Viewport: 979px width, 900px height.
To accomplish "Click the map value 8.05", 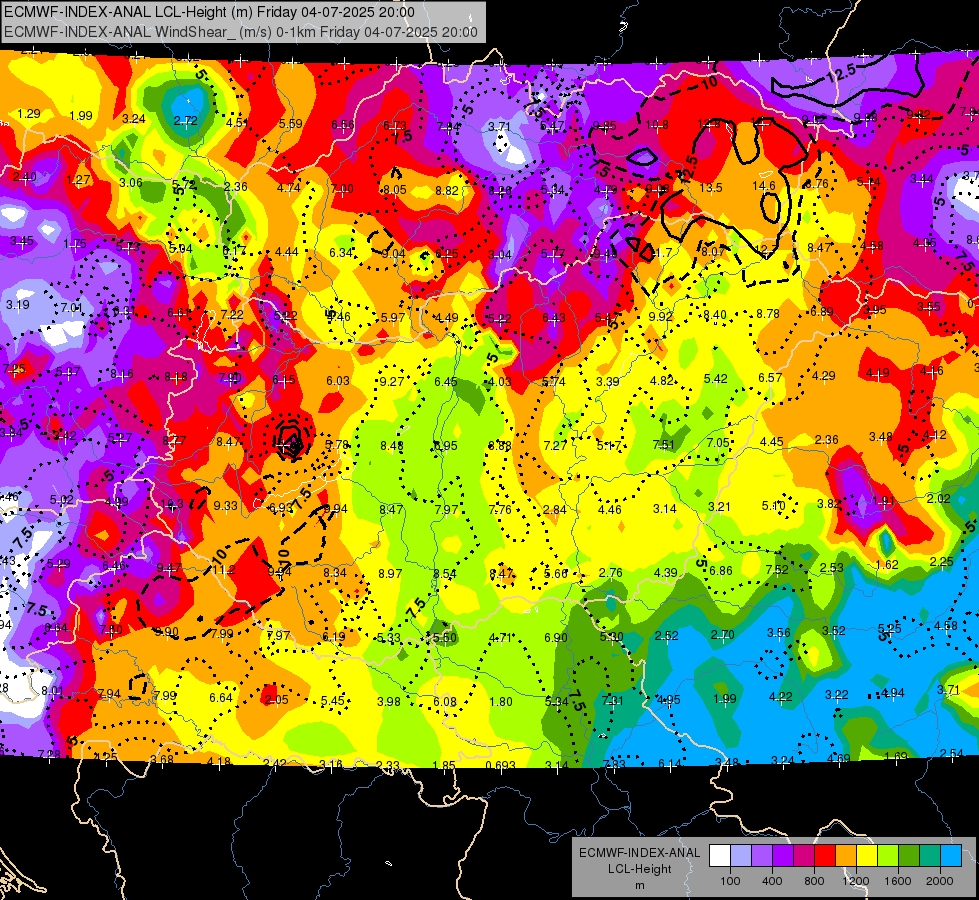I will [x=395, y=189].
